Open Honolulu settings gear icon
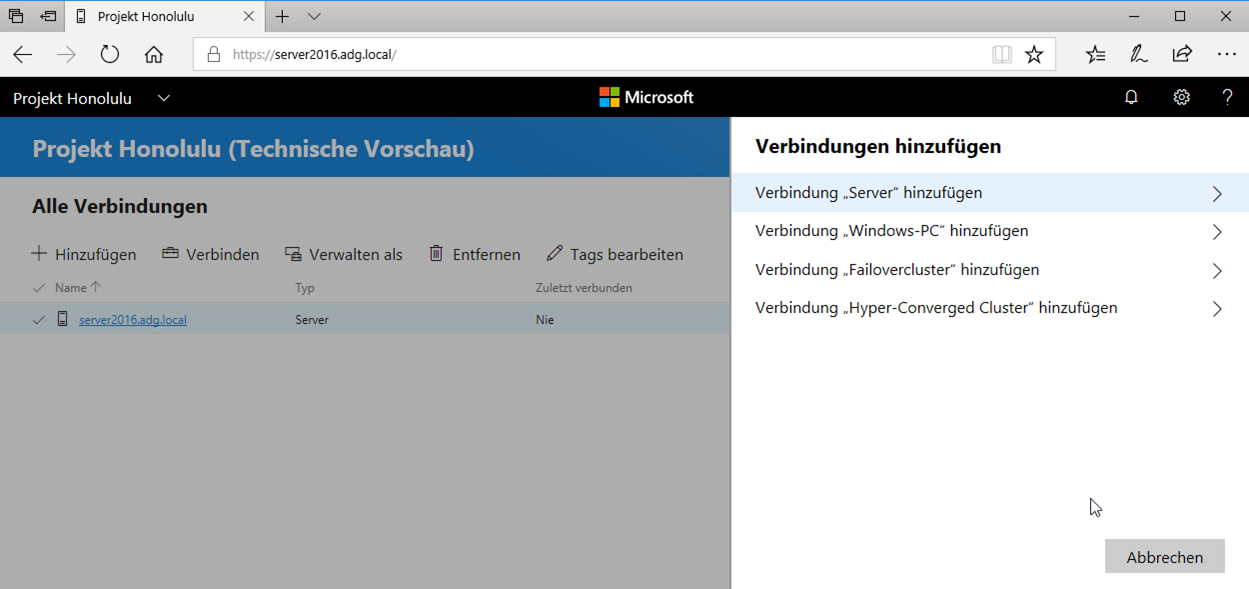Image resolution: width=1249 pixels, height=589 pixels. click(1181, 97)
